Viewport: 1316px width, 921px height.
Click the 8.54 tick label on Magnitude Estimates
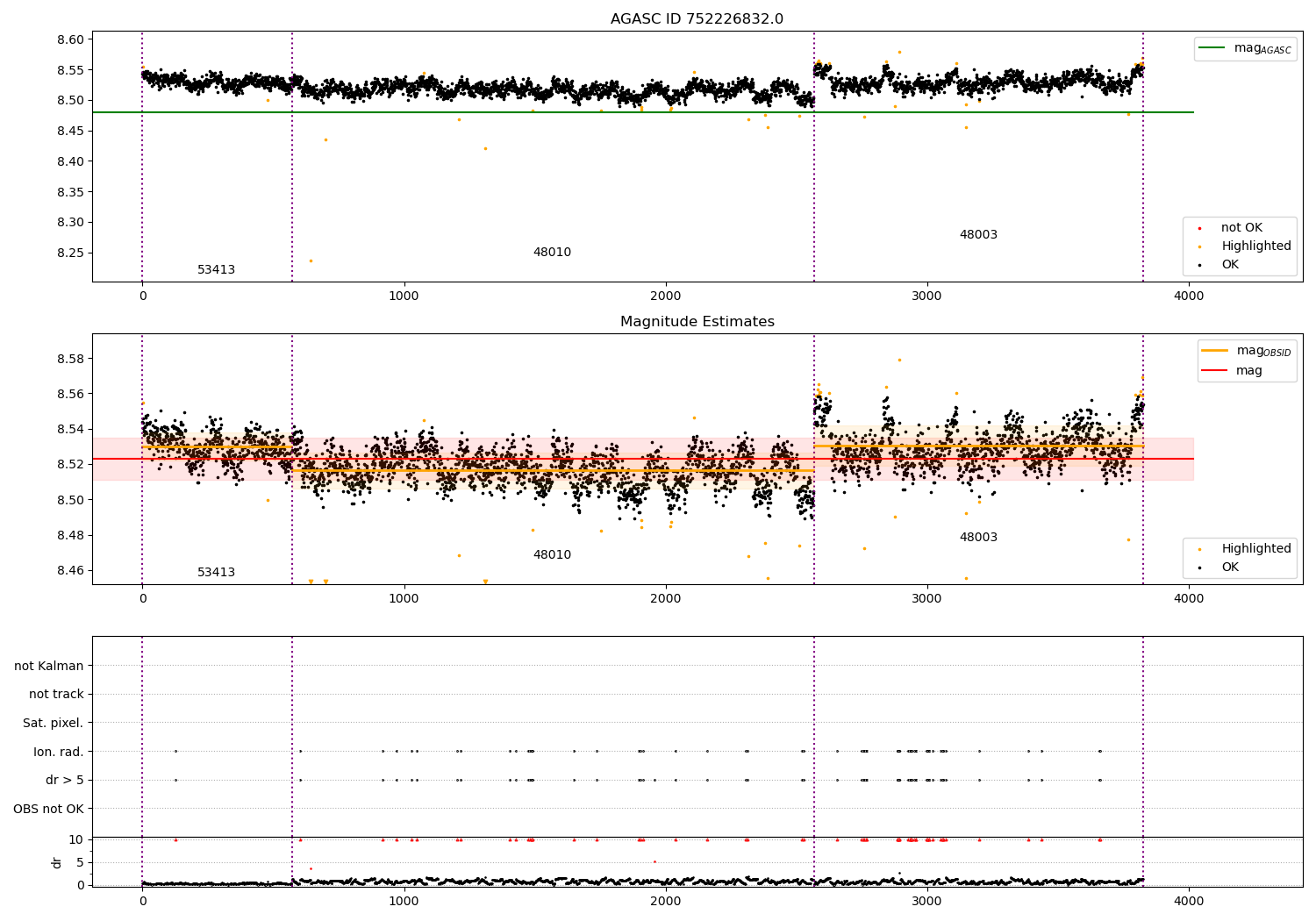[69, 429]
